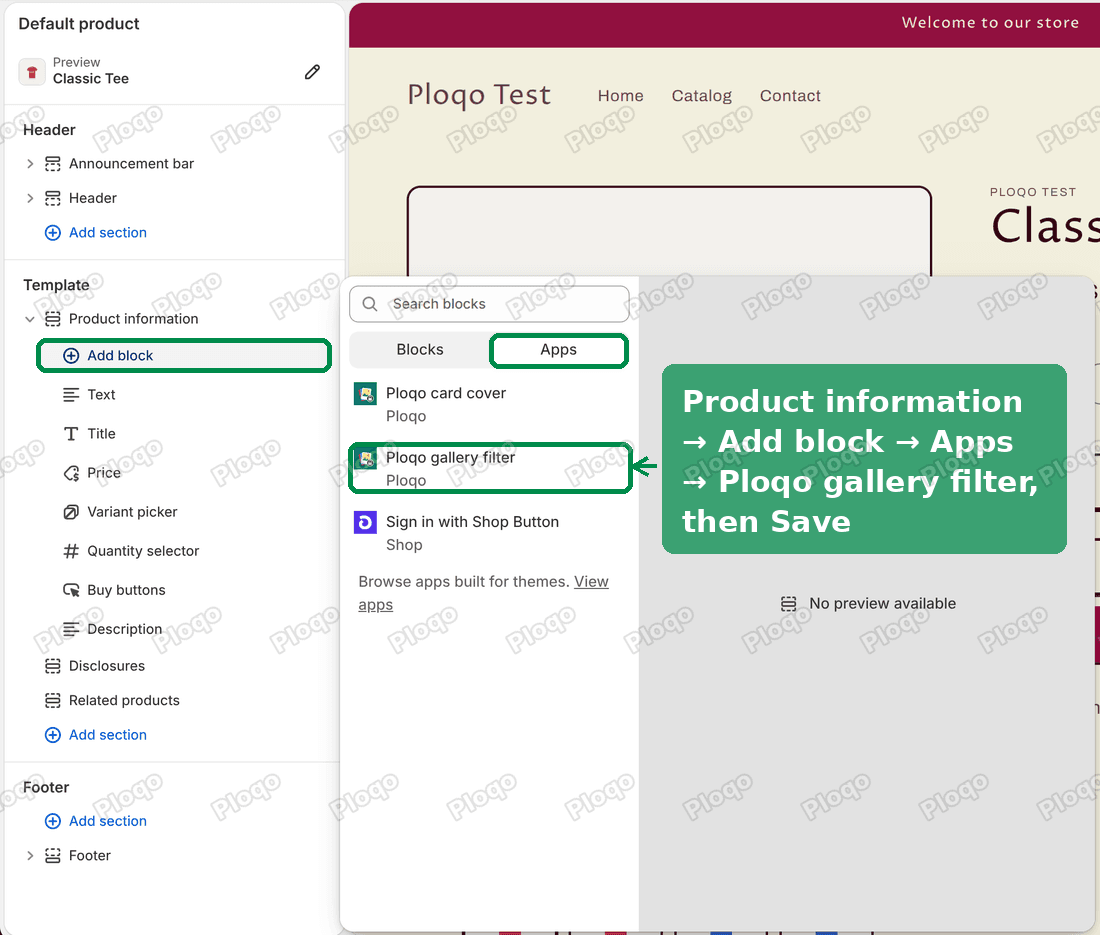Open the Buy buttons block
This screenshot has height=935, width=1100.
click(184, 590)
